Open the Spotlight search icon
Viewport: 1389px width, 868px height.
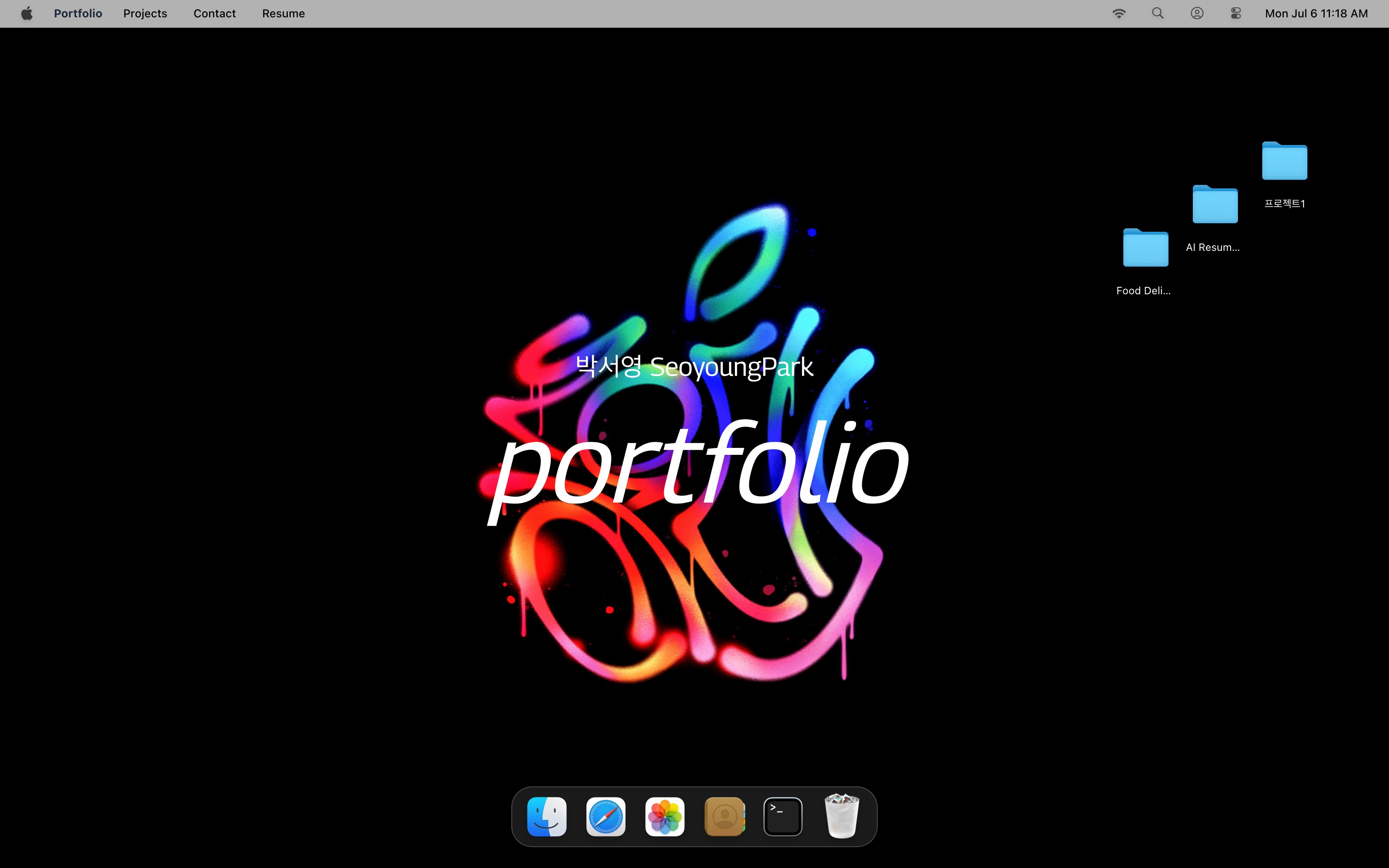click(1158, 13)
